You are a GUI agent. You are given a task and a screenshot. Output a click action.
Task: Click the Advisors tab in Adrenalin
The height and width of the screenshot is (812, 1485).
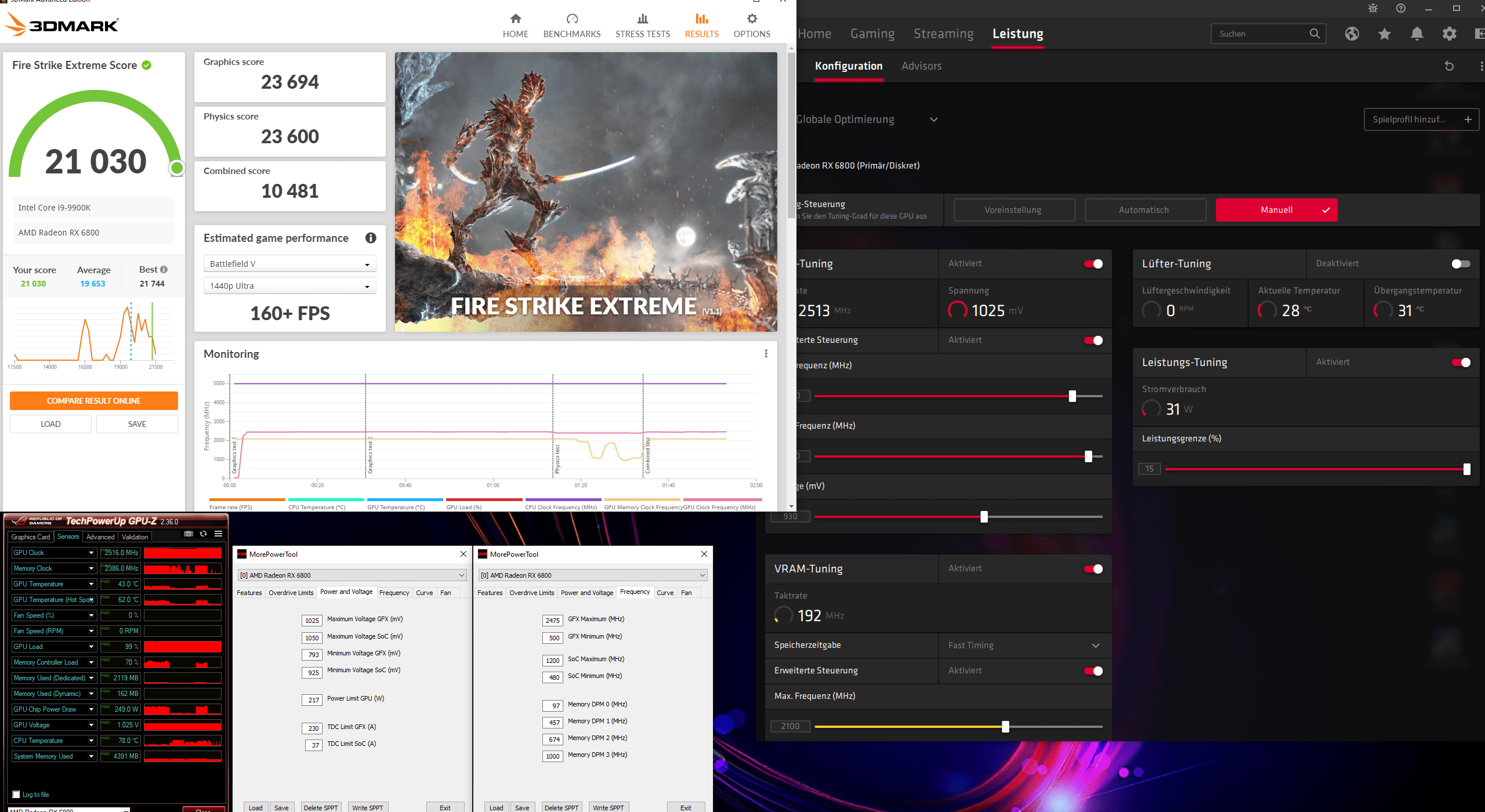[920, 65]
